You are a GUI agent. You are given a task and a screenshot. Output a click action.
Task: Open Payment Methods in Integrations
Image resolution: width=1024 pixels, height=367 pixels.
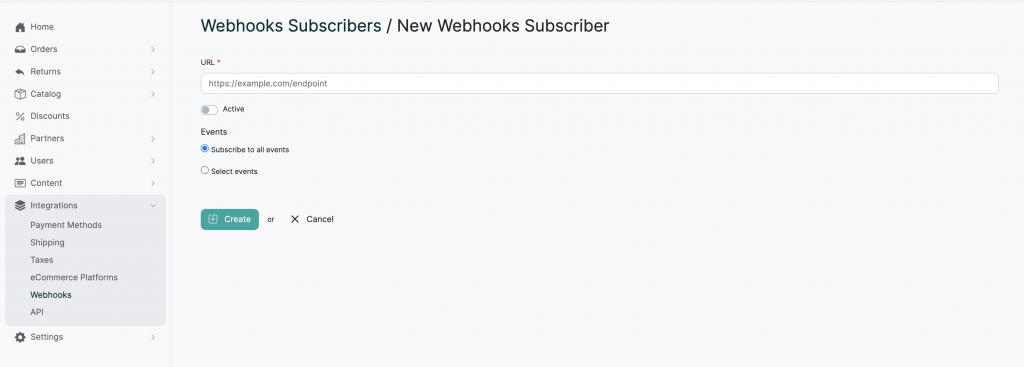[x=66, y=225]
